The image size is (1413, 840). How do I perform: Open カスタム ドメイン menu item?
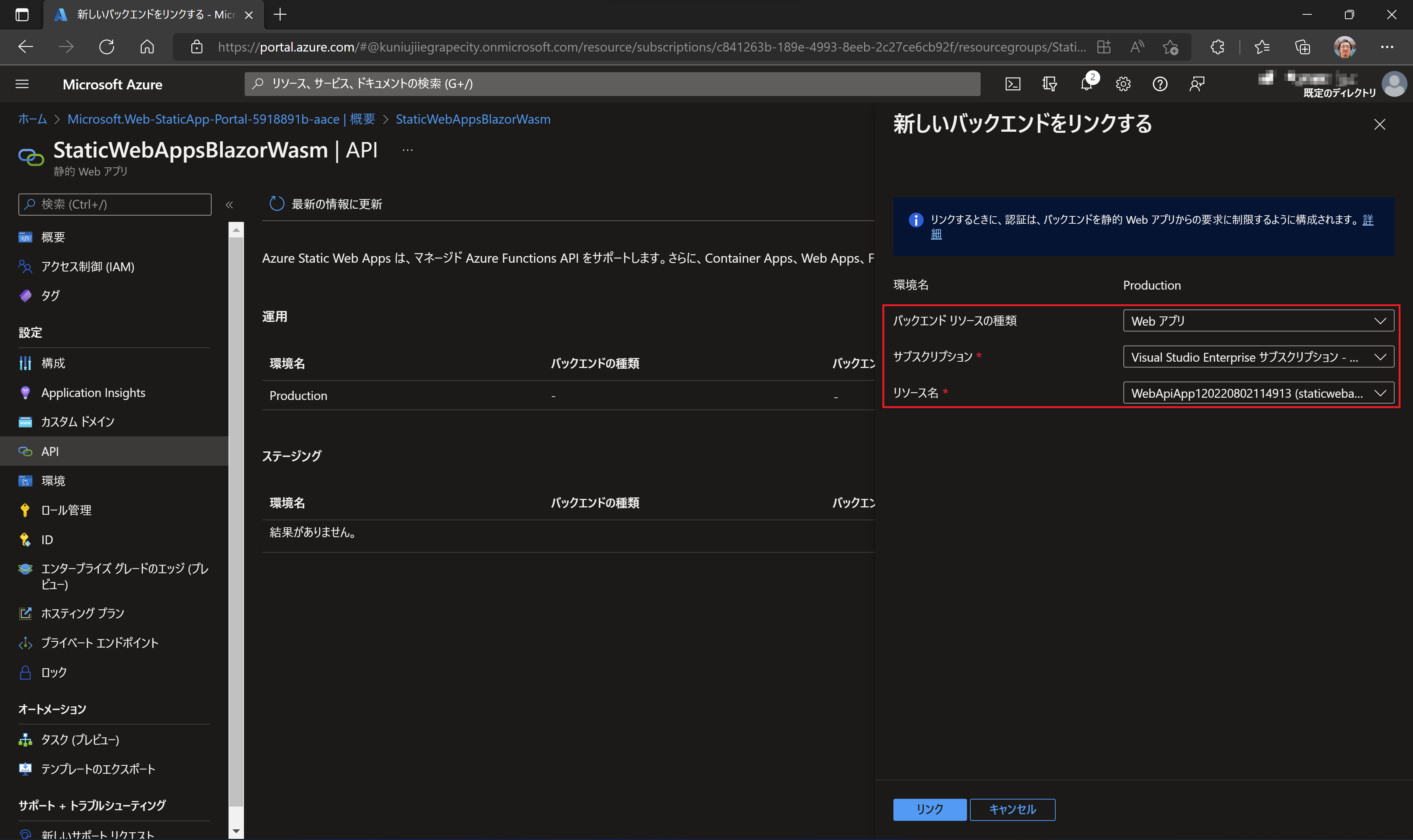click(114, 422)
